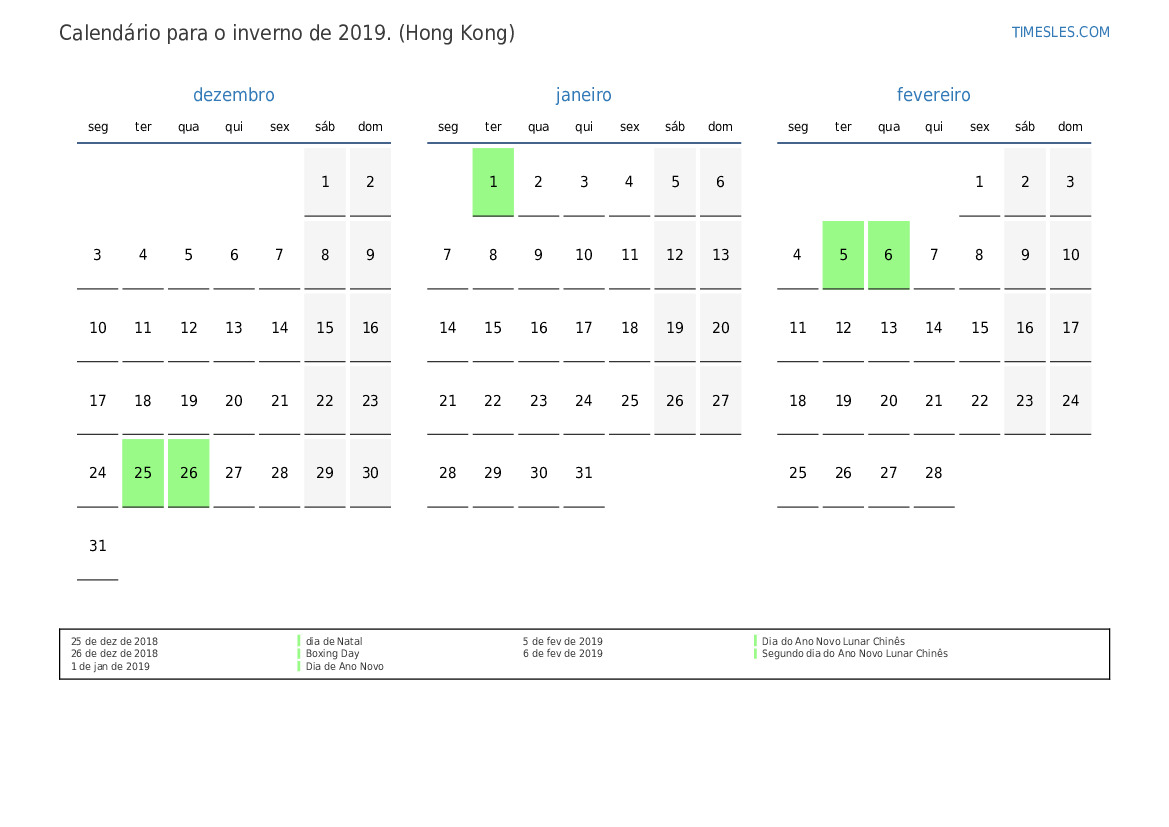
Task: Click the calendar title heading text
Action: (x=287, y=33)
